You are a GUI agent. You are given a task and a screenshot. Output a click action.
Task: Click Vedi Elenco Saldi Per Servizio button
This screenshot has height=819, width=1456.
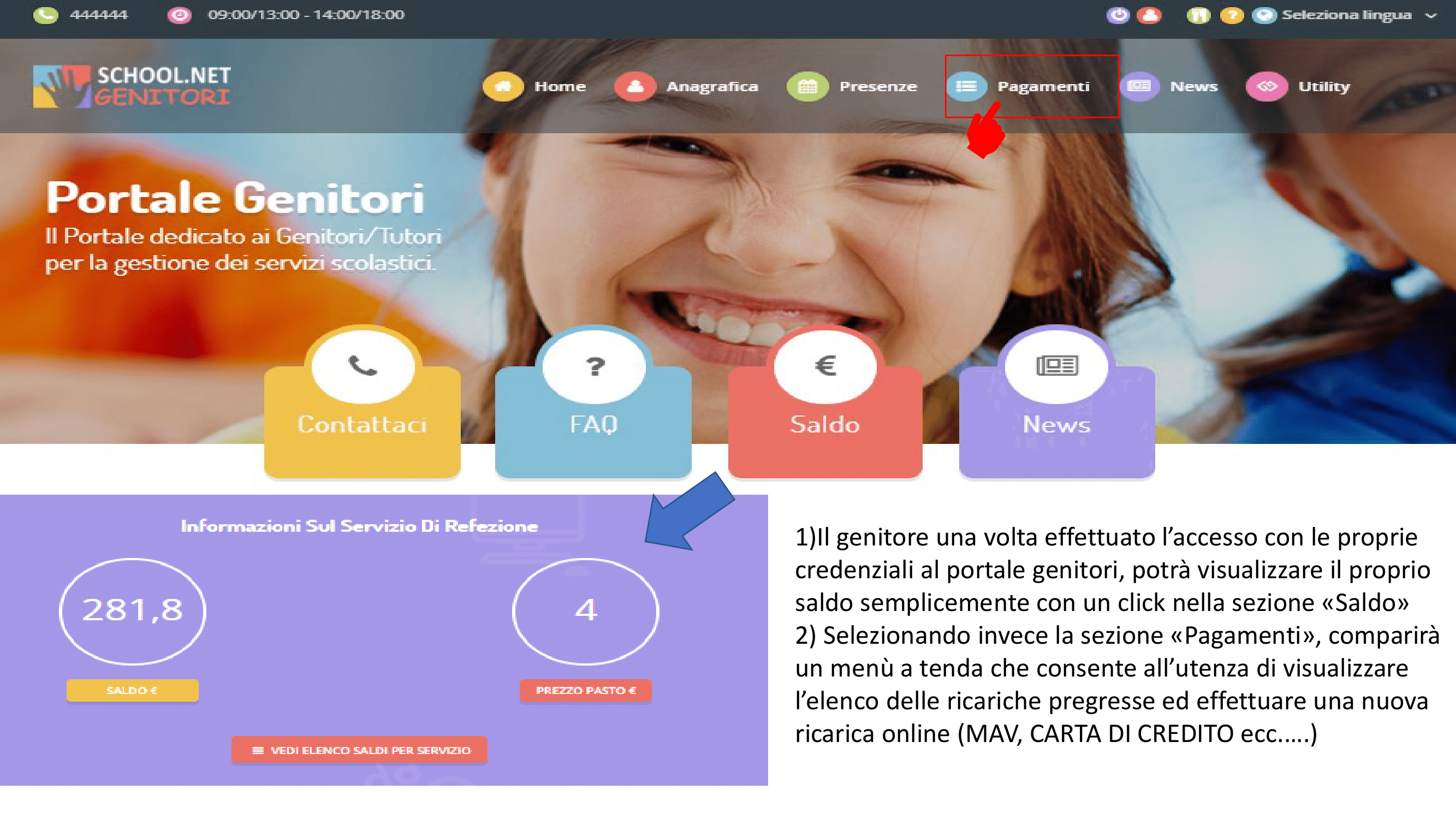click(359, 750)
